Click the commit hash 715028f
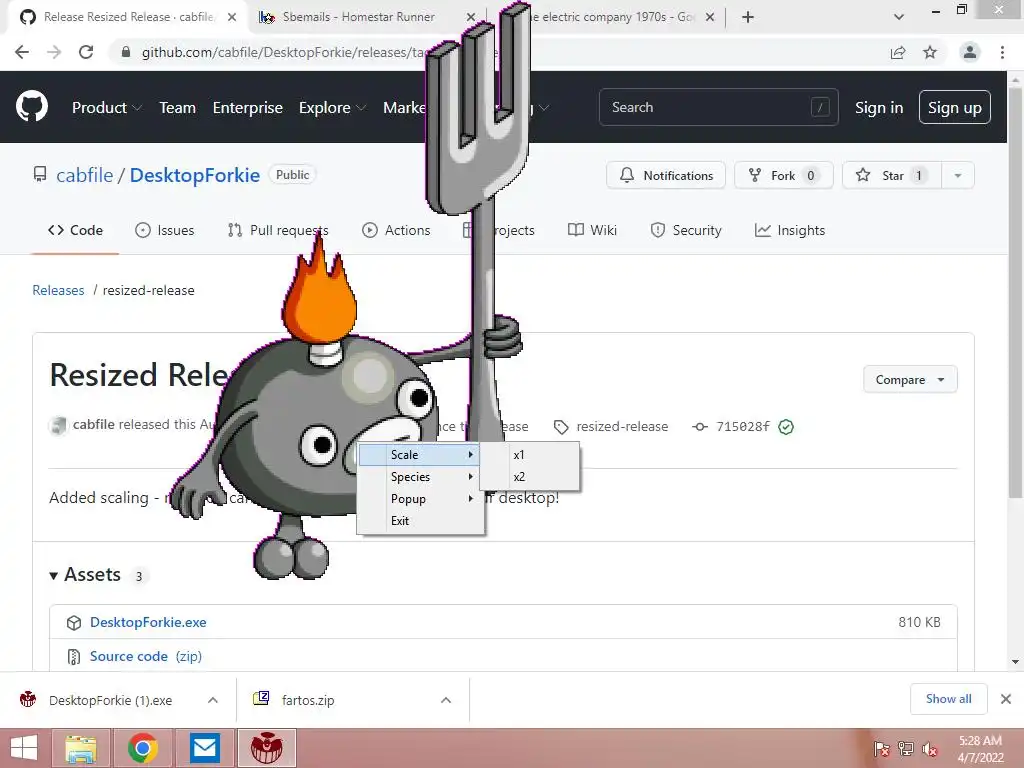Screen dimensions: 1024x768 click(743, 426)
